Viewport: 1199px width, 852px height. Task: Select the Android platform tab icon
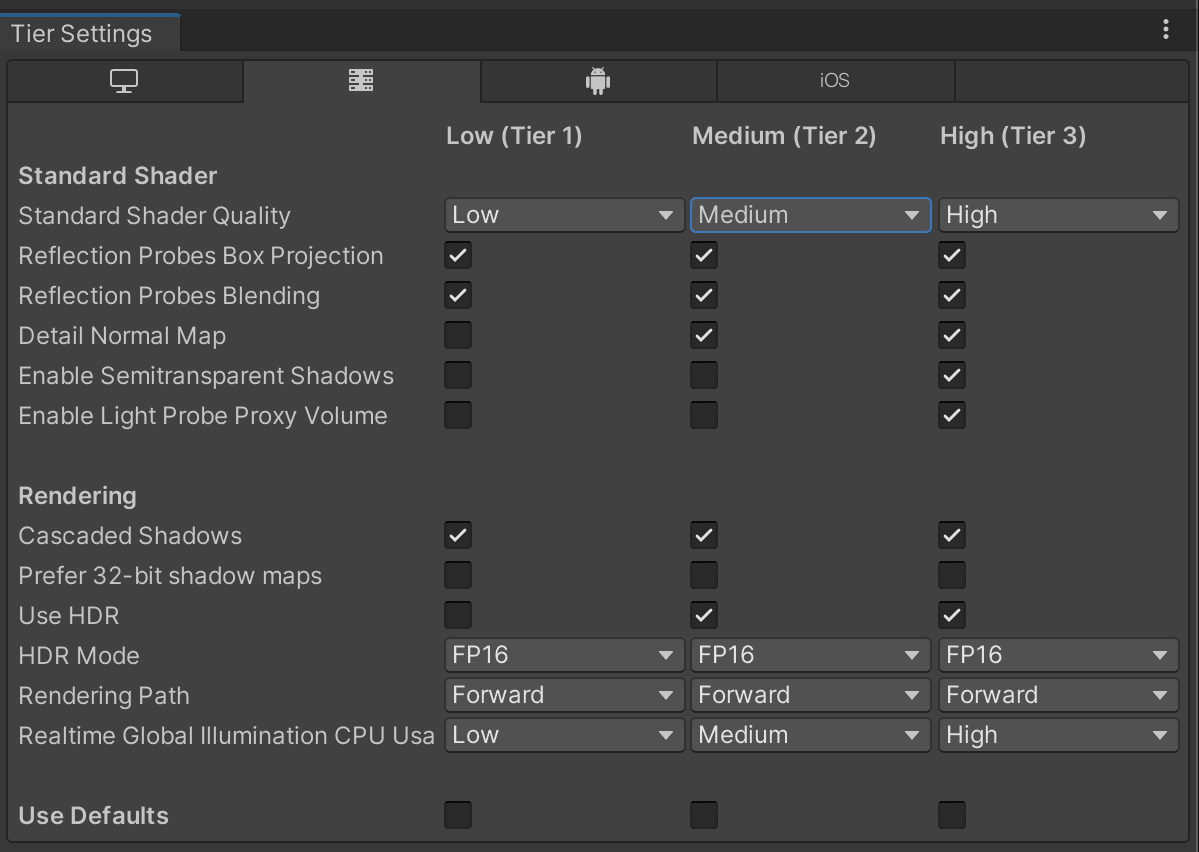(598, 81)
